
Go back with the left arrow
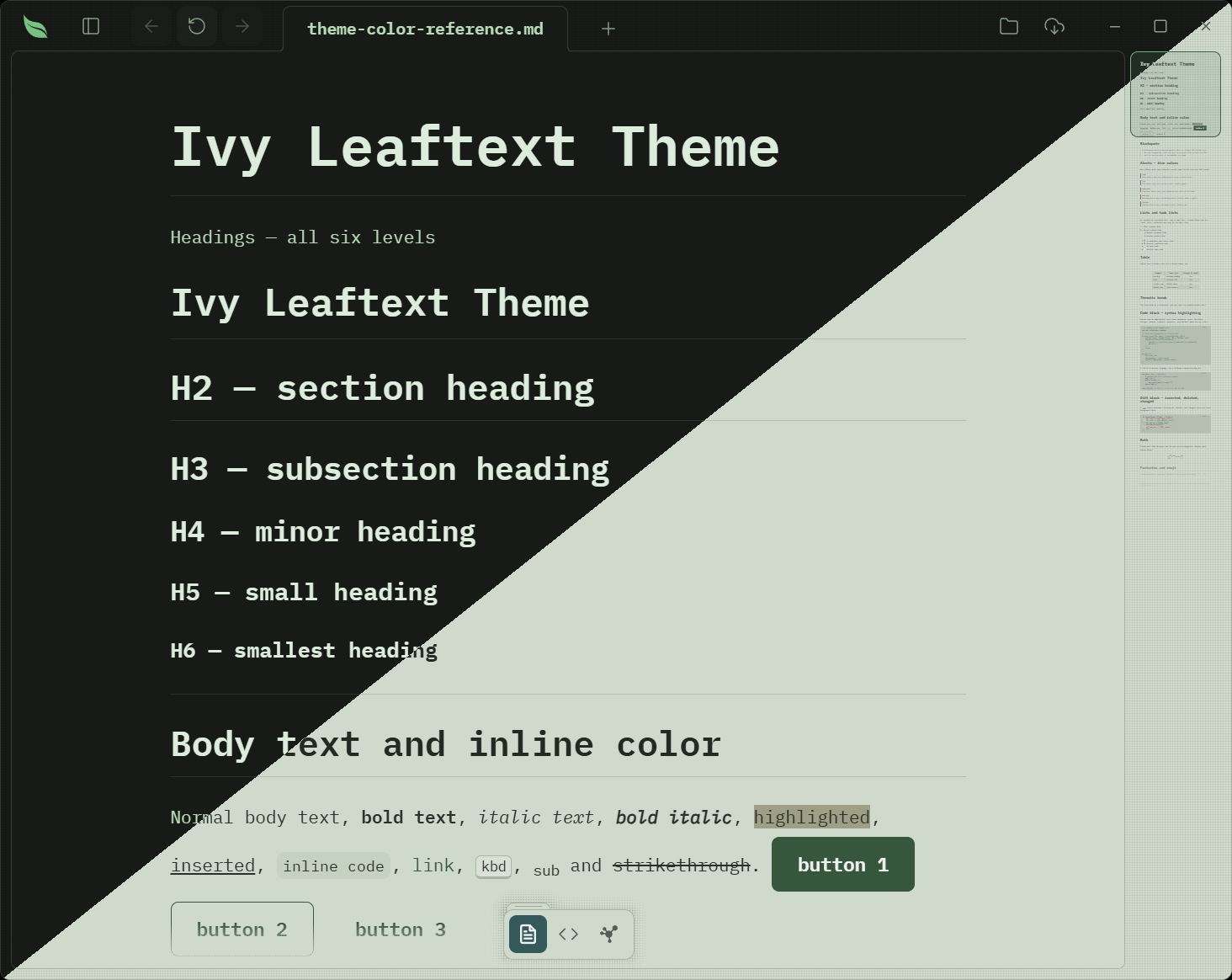tap(151, 27)
